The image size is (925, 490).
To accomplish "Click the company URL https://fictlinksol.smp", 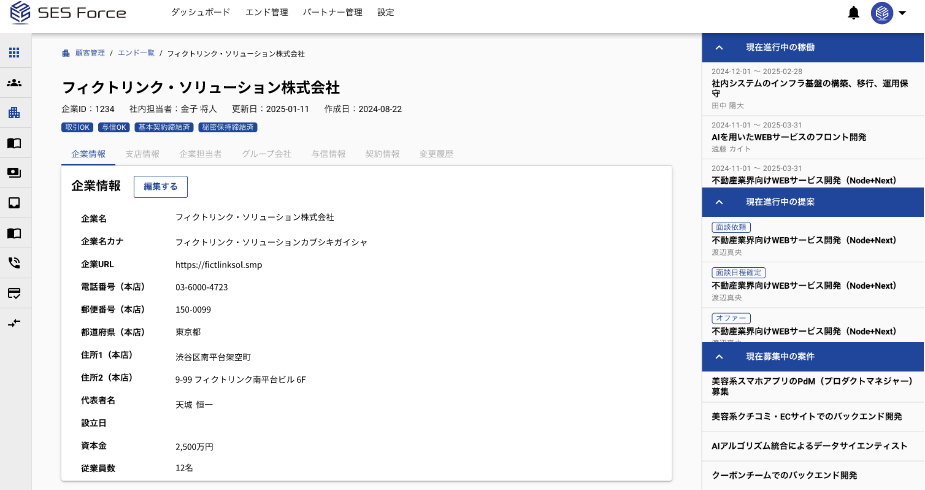I will tap(218, 265).
